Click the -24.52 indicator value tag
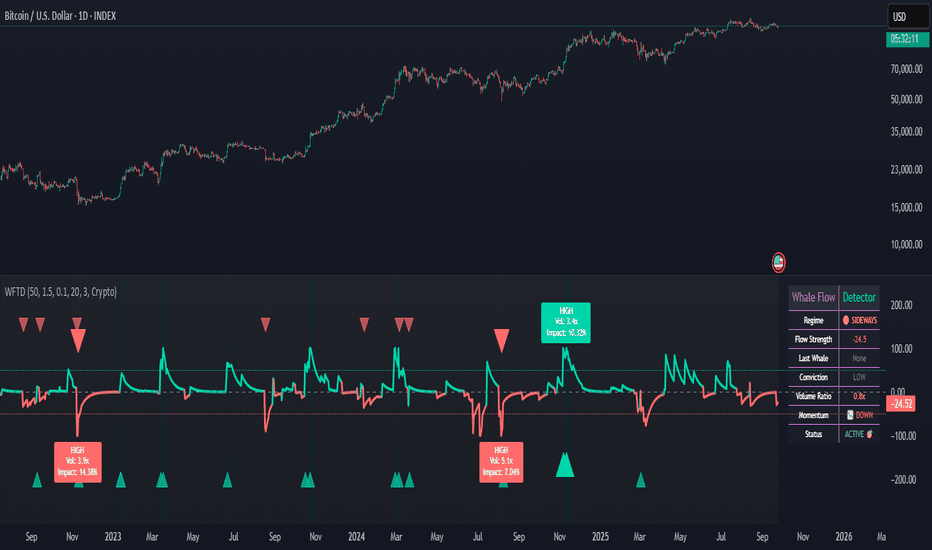Viewport: 932px width, 550px height. pos(904,404)
